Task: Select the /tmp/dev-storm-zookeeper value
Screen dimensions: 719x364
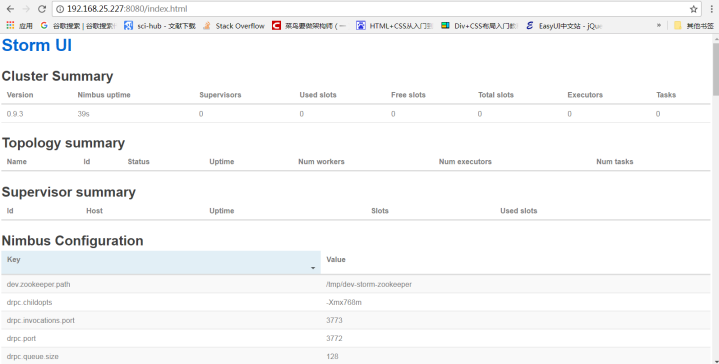Action: click(x=369, y=284)
